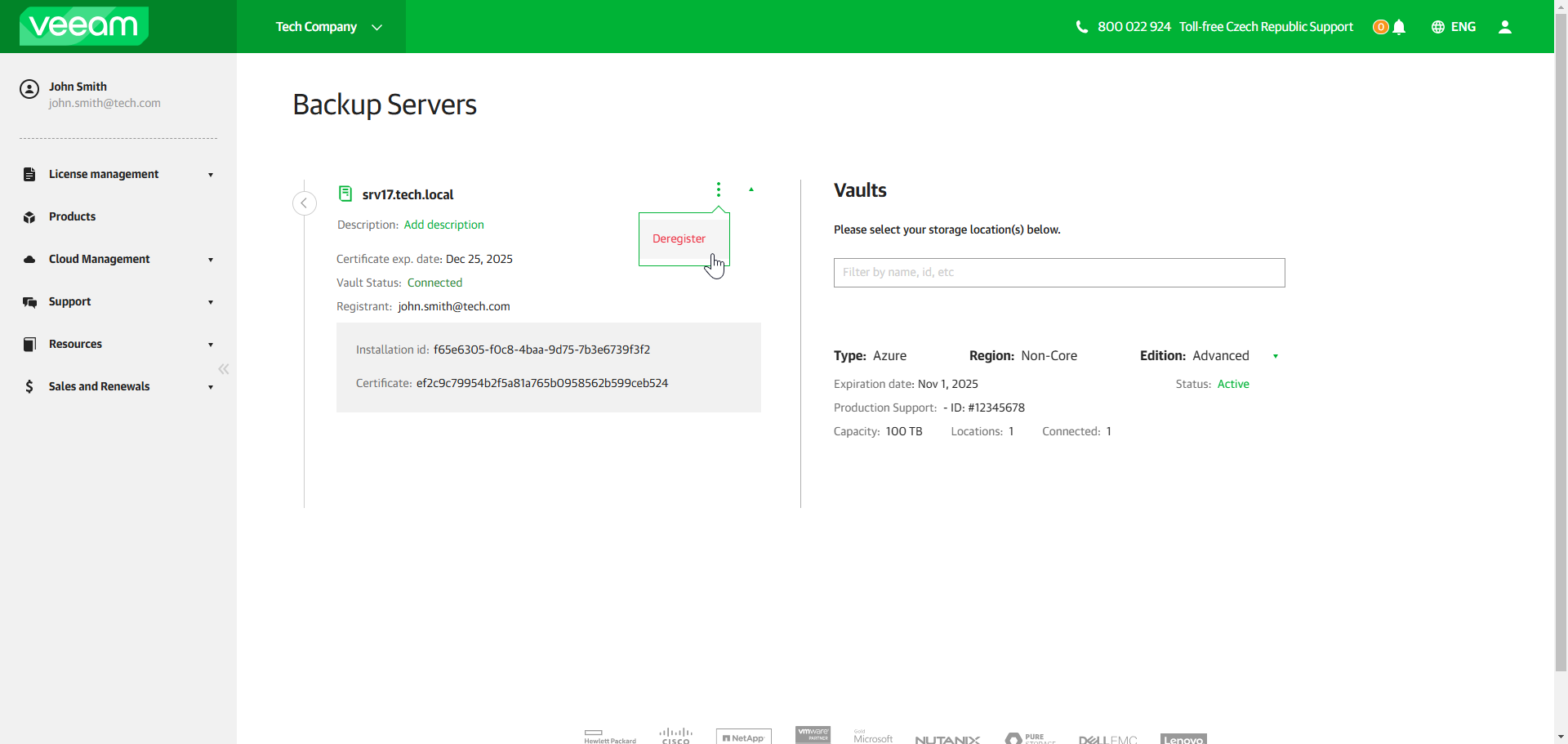Select Deregister from the popup menu
Screen dimensions: 1568x744
[679, 238]
